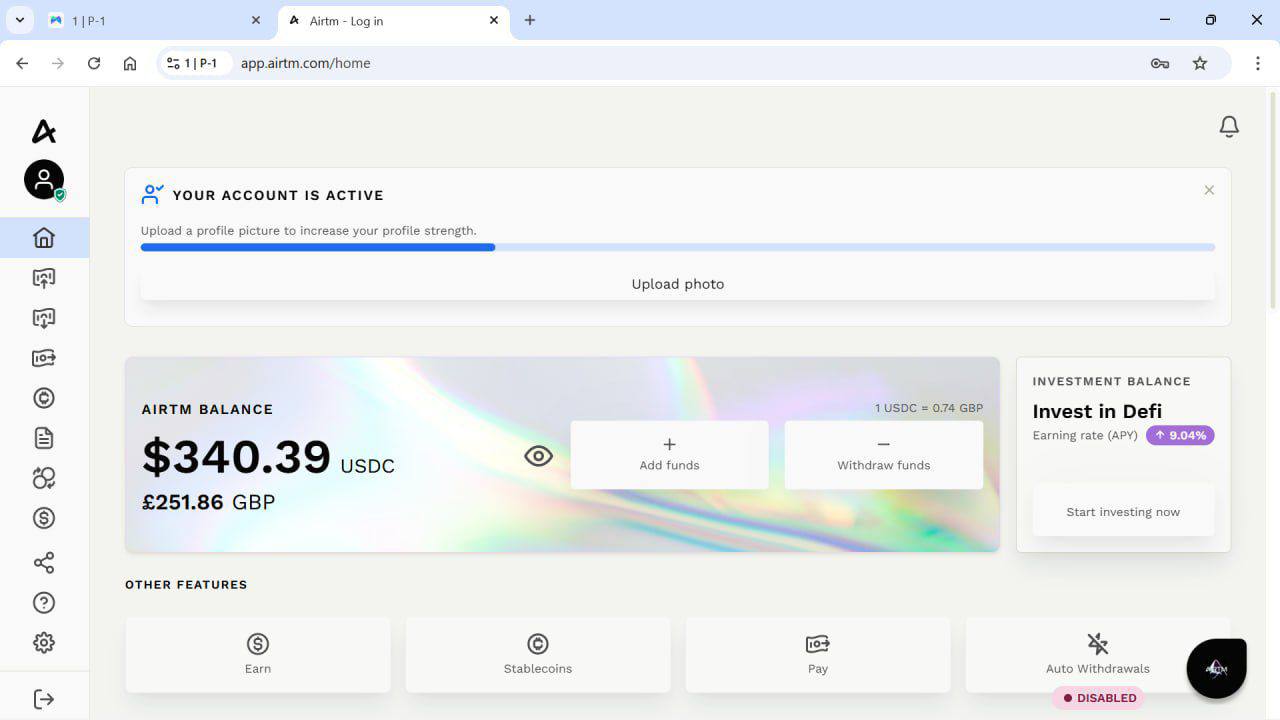The width and height of the screenshot is (1280, 720).
Task: Click Start investing now
Action: click(x=1123, y=512)
